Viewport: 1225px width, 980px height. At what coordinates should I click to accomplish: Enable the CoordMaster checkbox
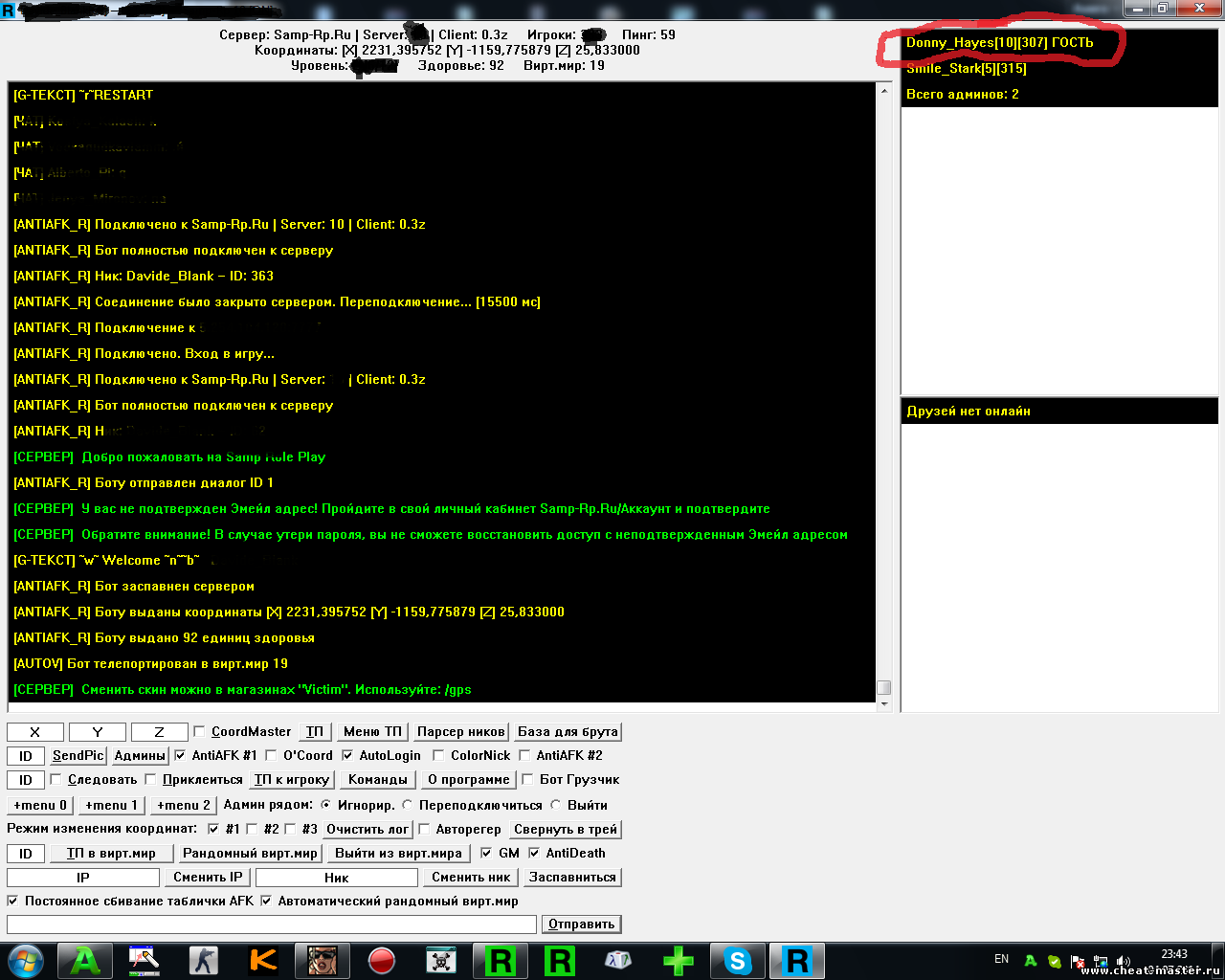click(x=200, y=731)
